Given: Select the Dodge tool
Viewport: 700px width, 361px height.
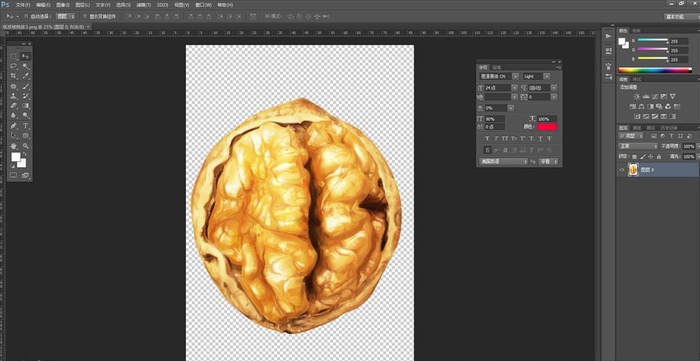Looking at the screenshot, I should (x=25, y=116).
